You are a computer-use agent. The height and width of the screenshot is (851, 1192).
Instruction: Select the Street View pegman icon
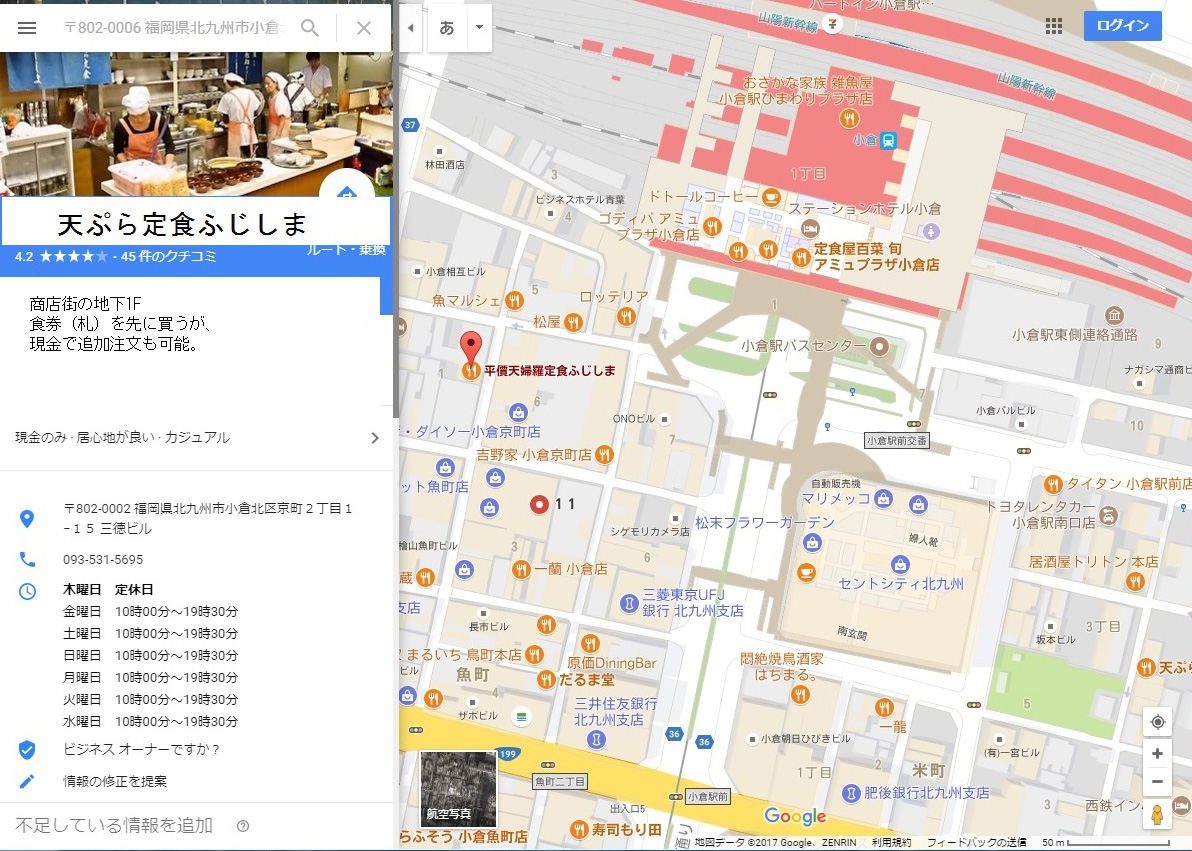tap(1157, 814)
